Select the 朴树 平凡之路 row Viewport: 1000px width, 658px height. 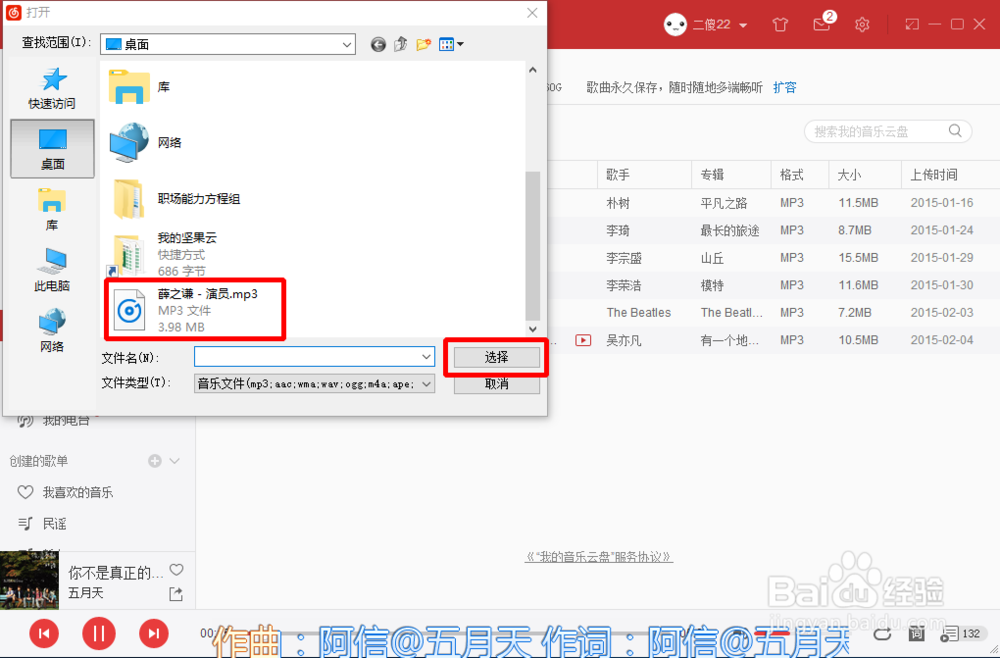(774, 203)
